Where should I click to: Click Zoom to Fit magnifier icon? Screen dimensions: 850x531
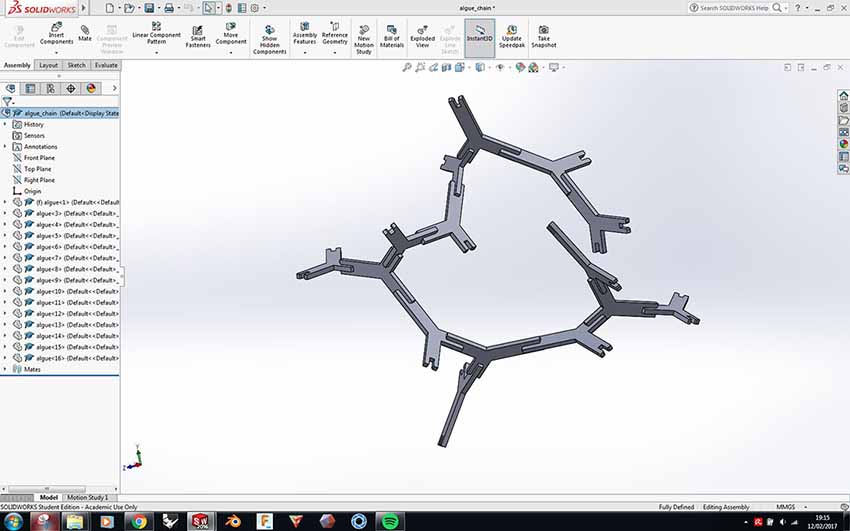[x=407, y=67]
